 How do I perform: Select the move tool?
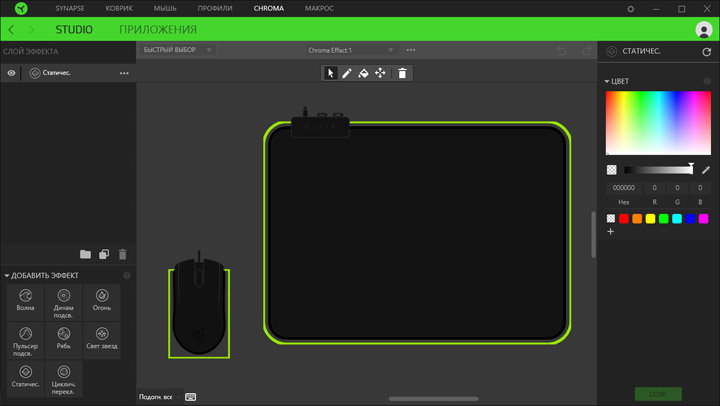pos(380,73)
